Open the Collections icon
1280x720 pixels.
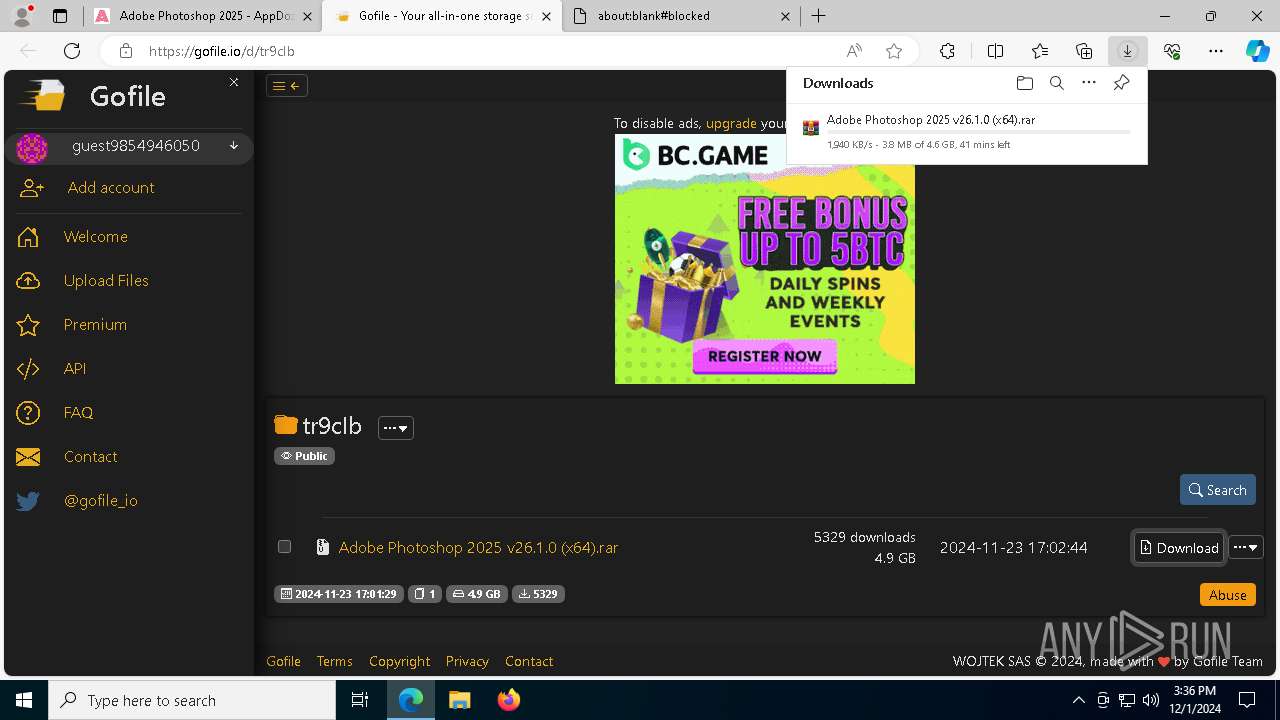[x=1084, y=51]
